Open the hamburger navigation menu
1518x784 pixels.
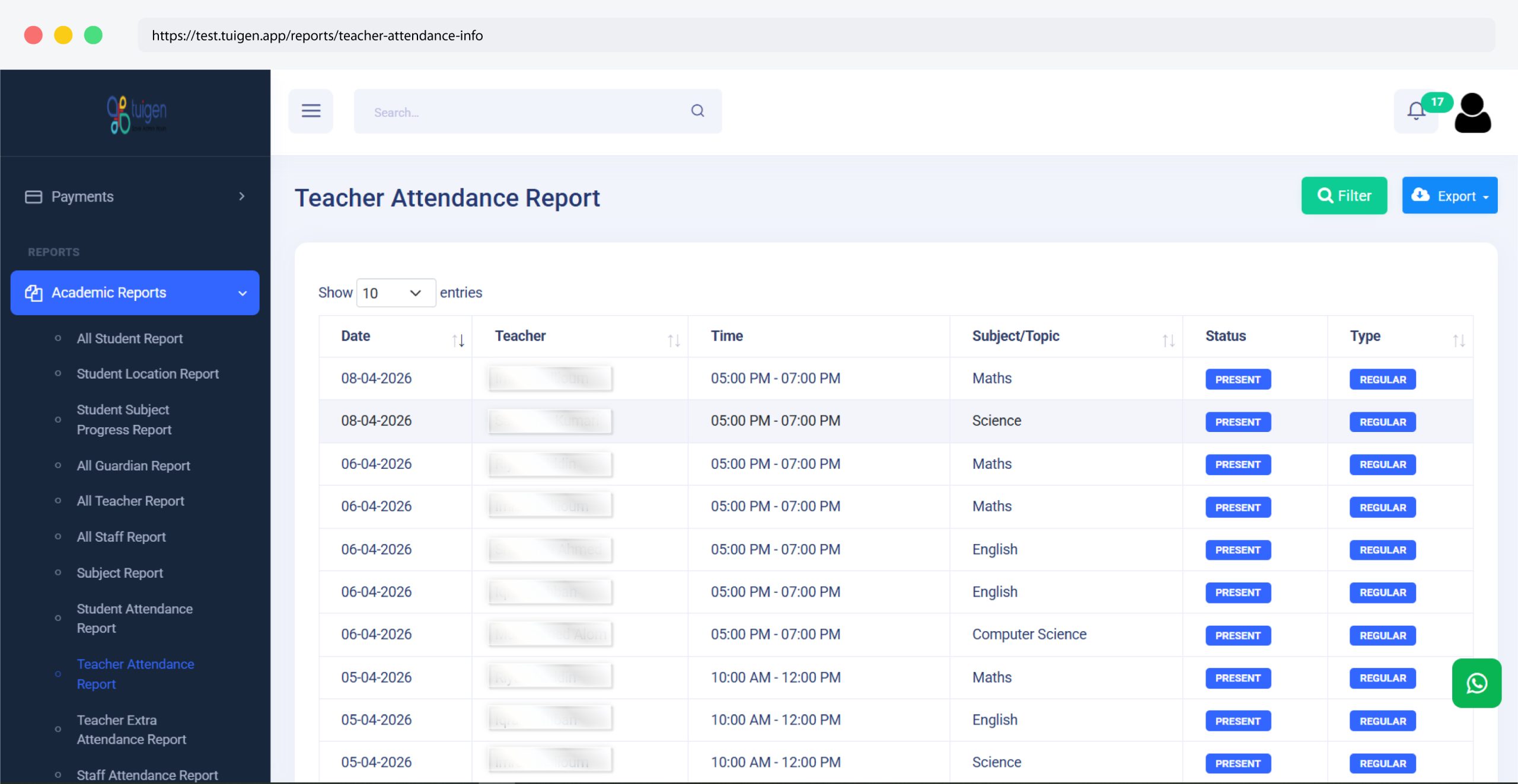[x=311, y=111]
